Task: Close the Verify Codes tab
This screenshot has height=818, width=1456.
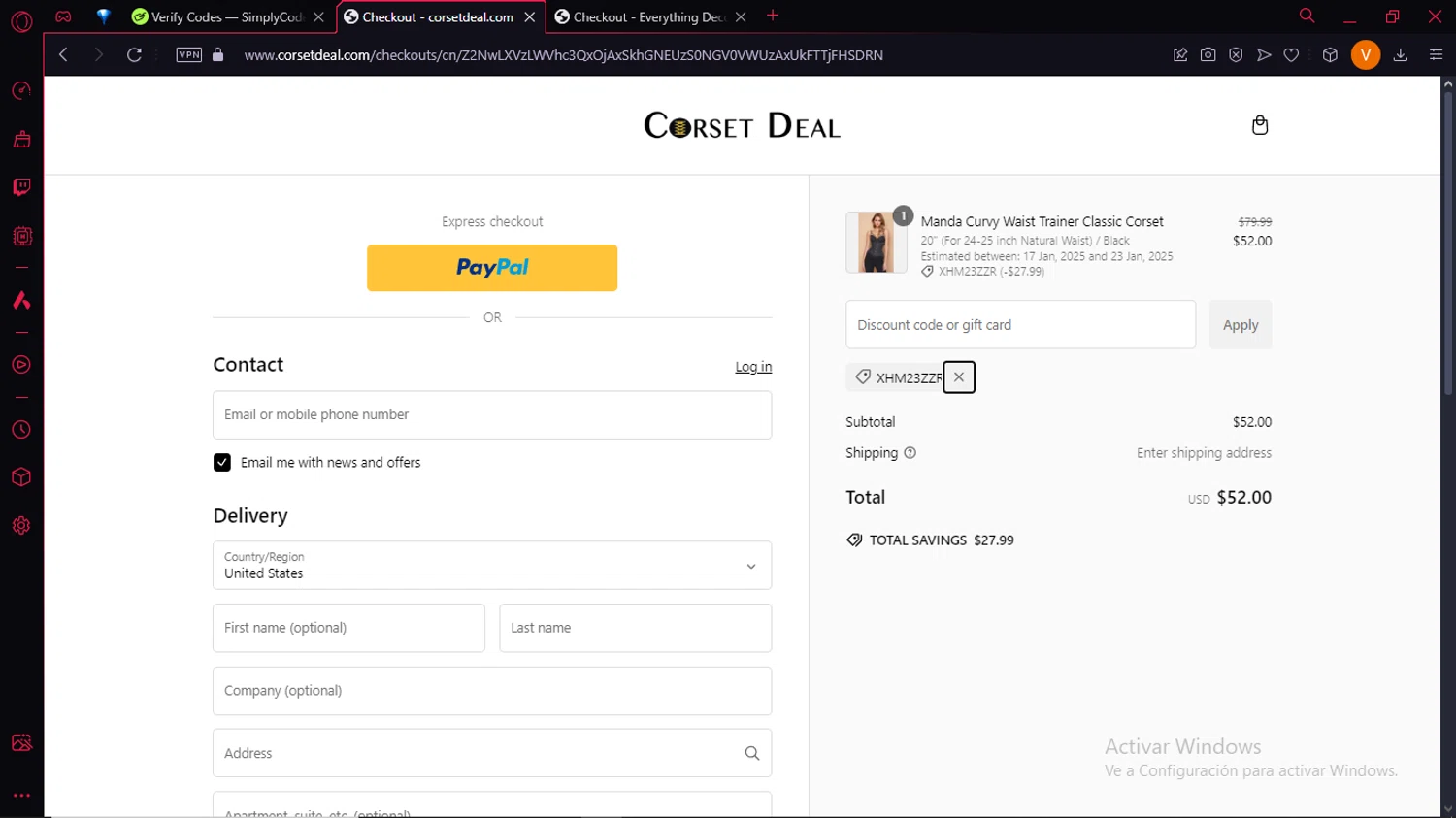Action: click(x=318, y=17)
